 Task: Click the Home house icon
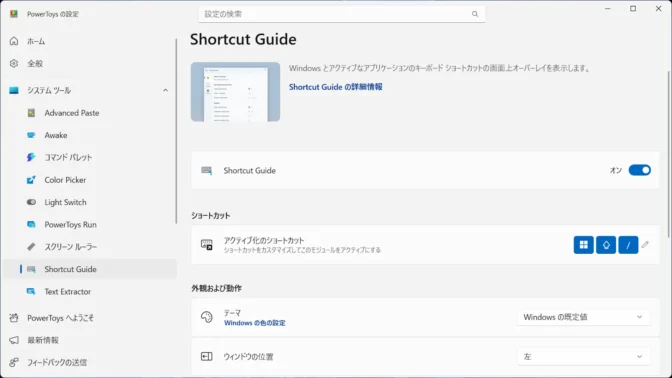14,41
